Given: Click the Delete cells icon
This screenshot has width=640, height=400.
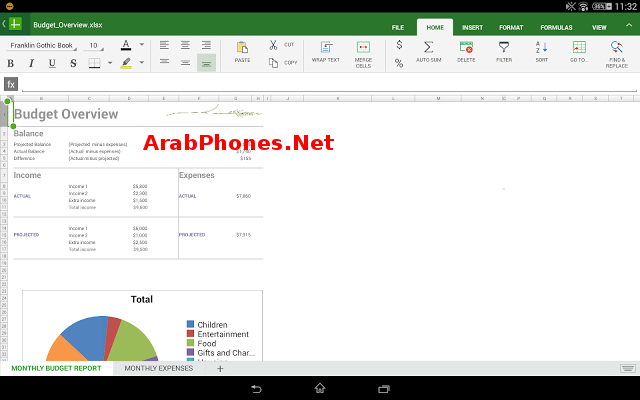Looking at the screenshot, I should click(x=466, y=47).
